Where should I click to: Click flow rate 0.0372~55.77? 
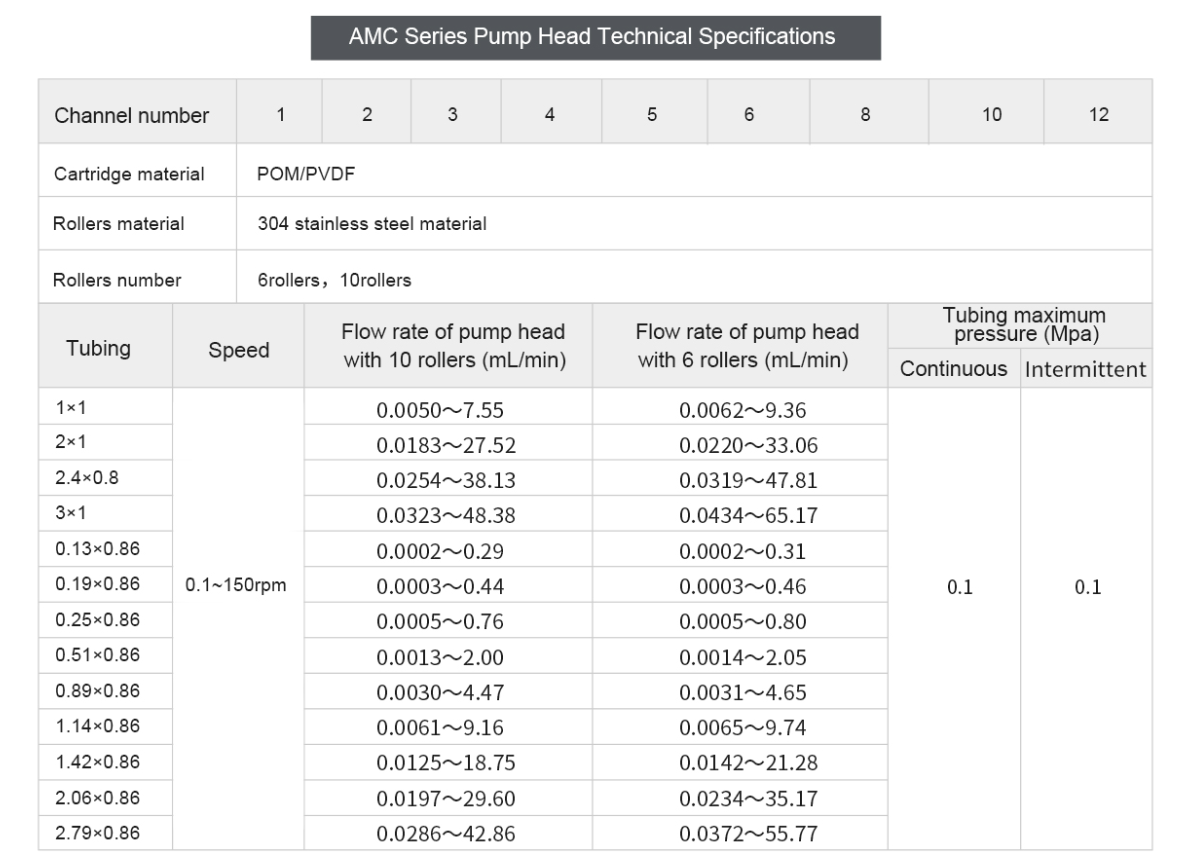click(748, 835)
